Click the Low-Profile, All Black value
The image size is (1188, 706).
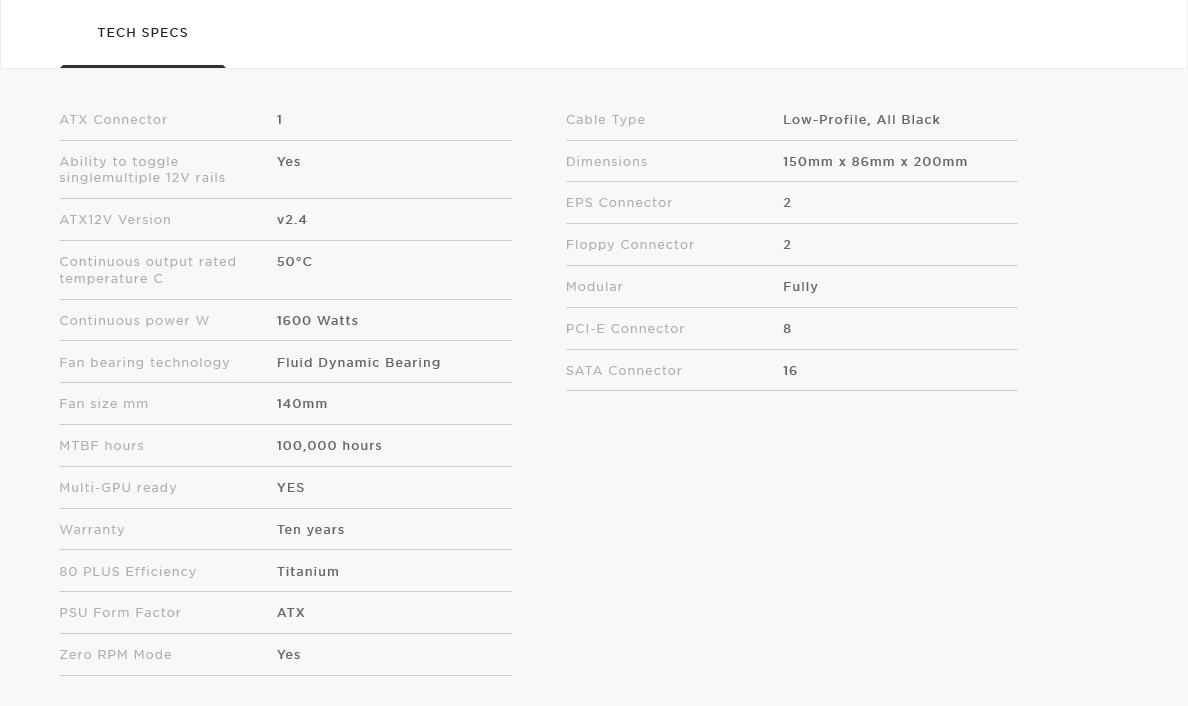[861, 120]
